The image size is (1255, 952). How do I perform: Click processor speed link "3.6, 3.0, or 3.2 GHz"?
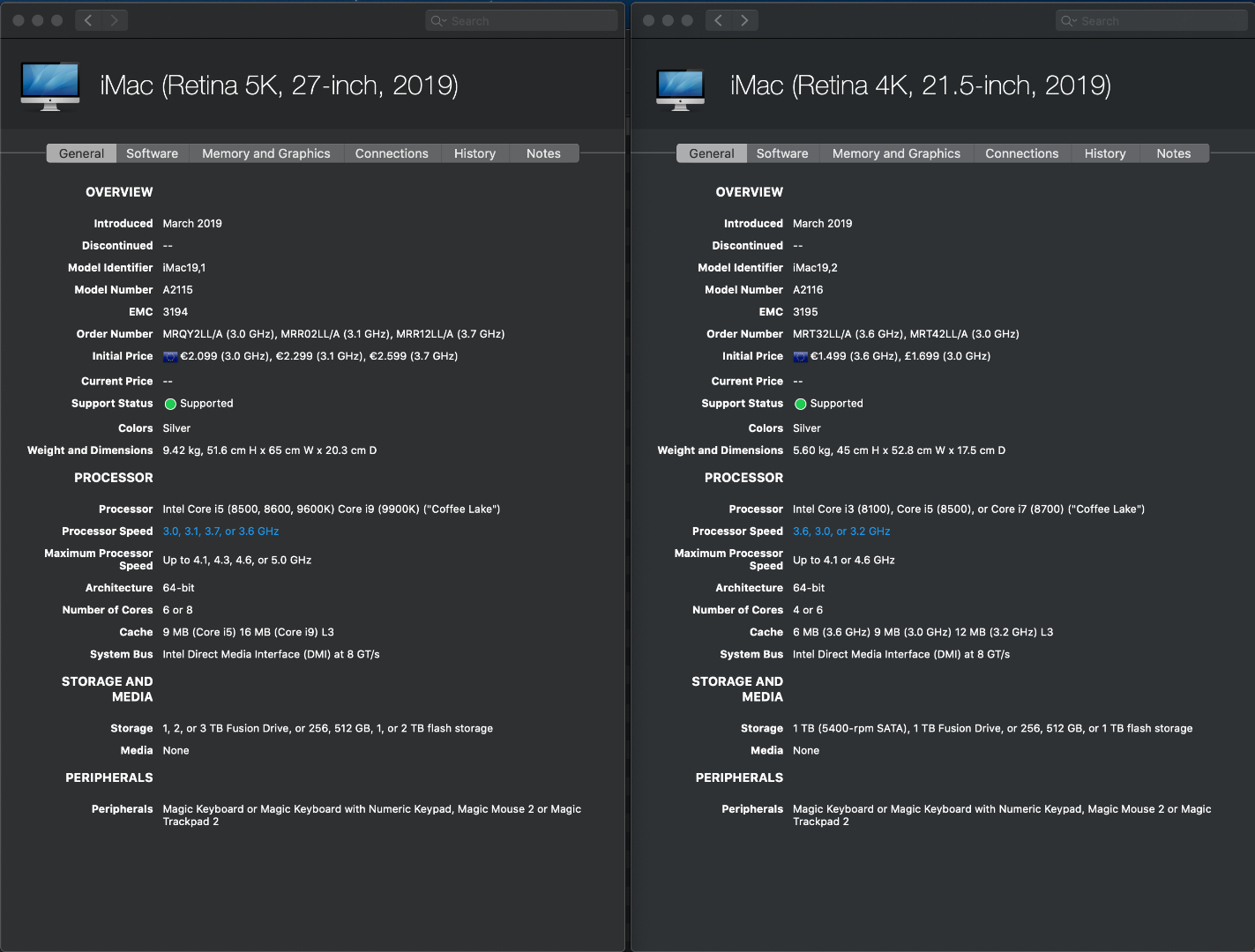tap(841, 532)
